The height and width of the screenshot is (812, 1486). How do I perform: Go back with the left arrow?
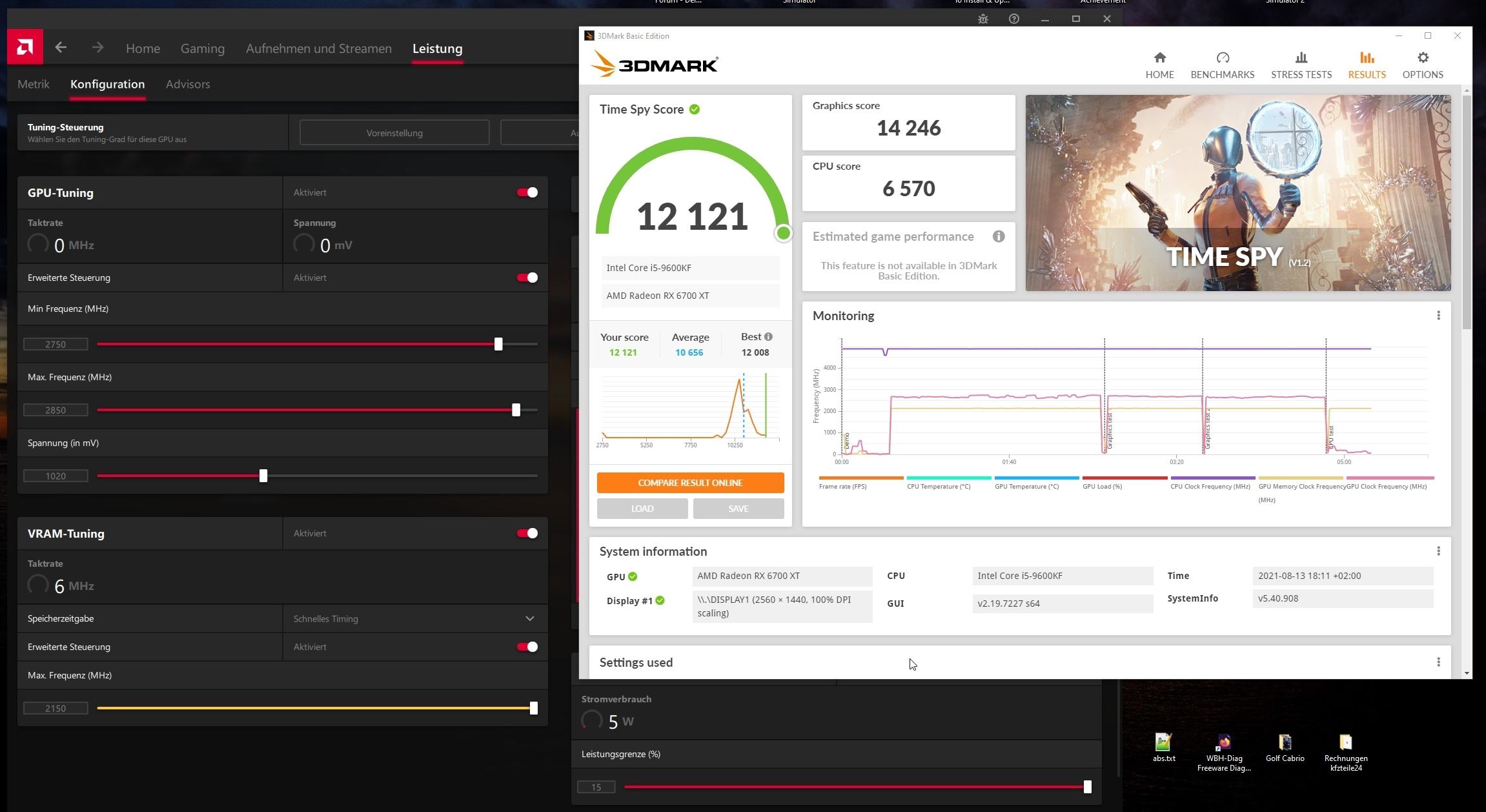click(61, 47)
